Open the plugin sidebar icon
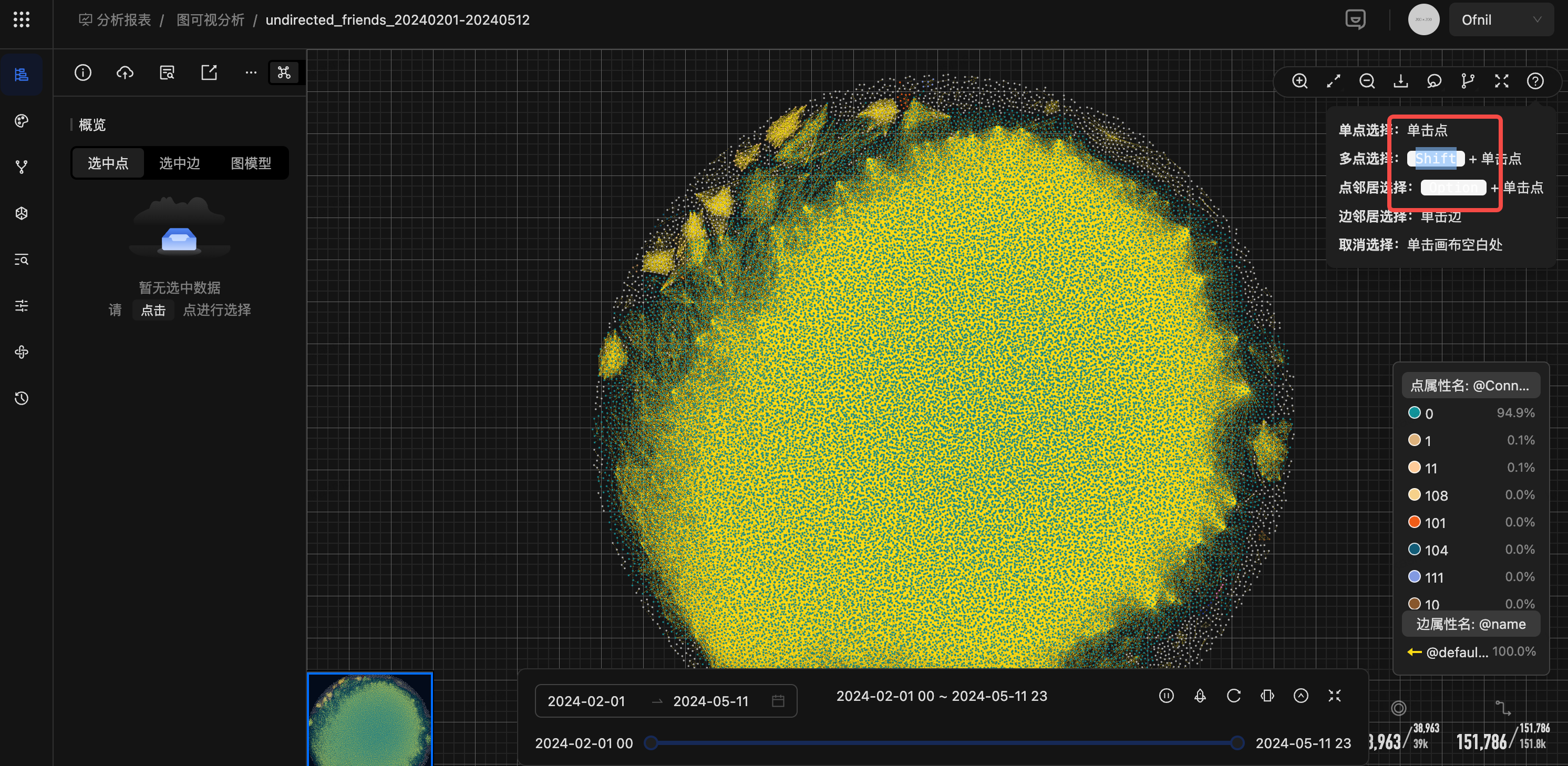This screenshot has height=766, width=1568. coord(22,351)
